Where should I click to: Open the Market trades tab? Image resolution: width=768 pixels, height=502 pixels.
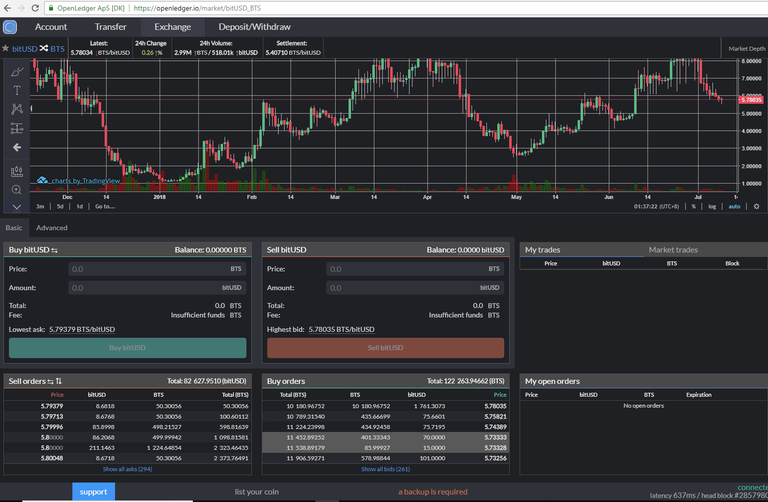pyautogui.click(x=673, y=250)
